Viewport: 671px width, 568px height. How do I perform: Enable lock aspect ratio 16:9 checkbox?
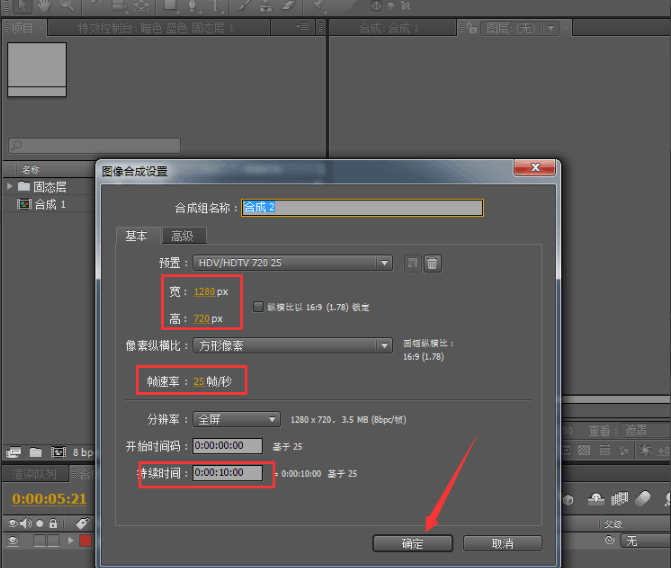click(258, 306)
